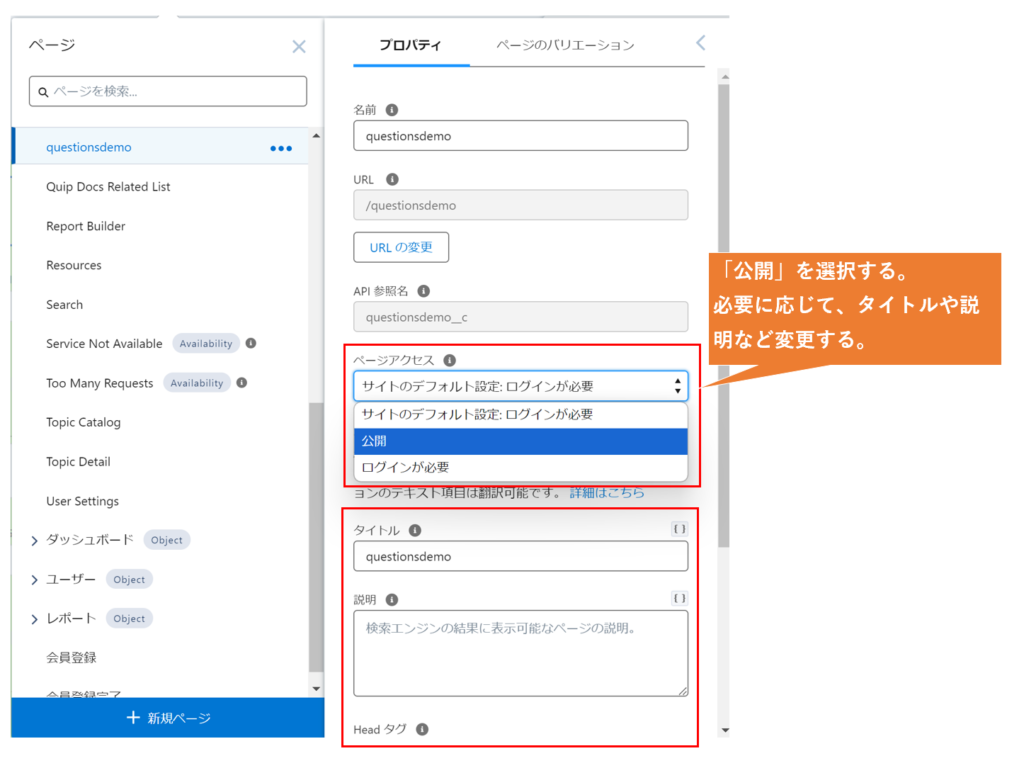Click the info icon next to API 参照名

click(423, 291)
